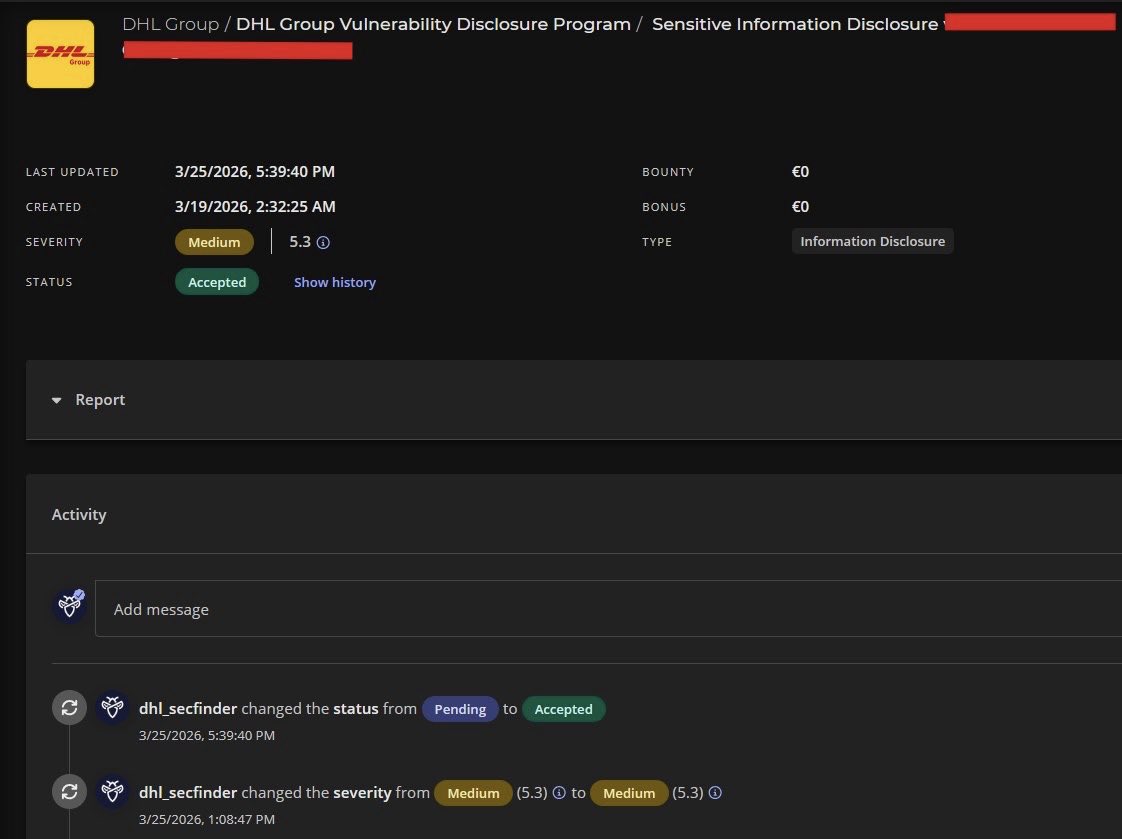The height and width of the screenshot is (839, 1122).
Task: Click the Pending badge in activity
Action: pyautogui.click(x=460, y=709)
